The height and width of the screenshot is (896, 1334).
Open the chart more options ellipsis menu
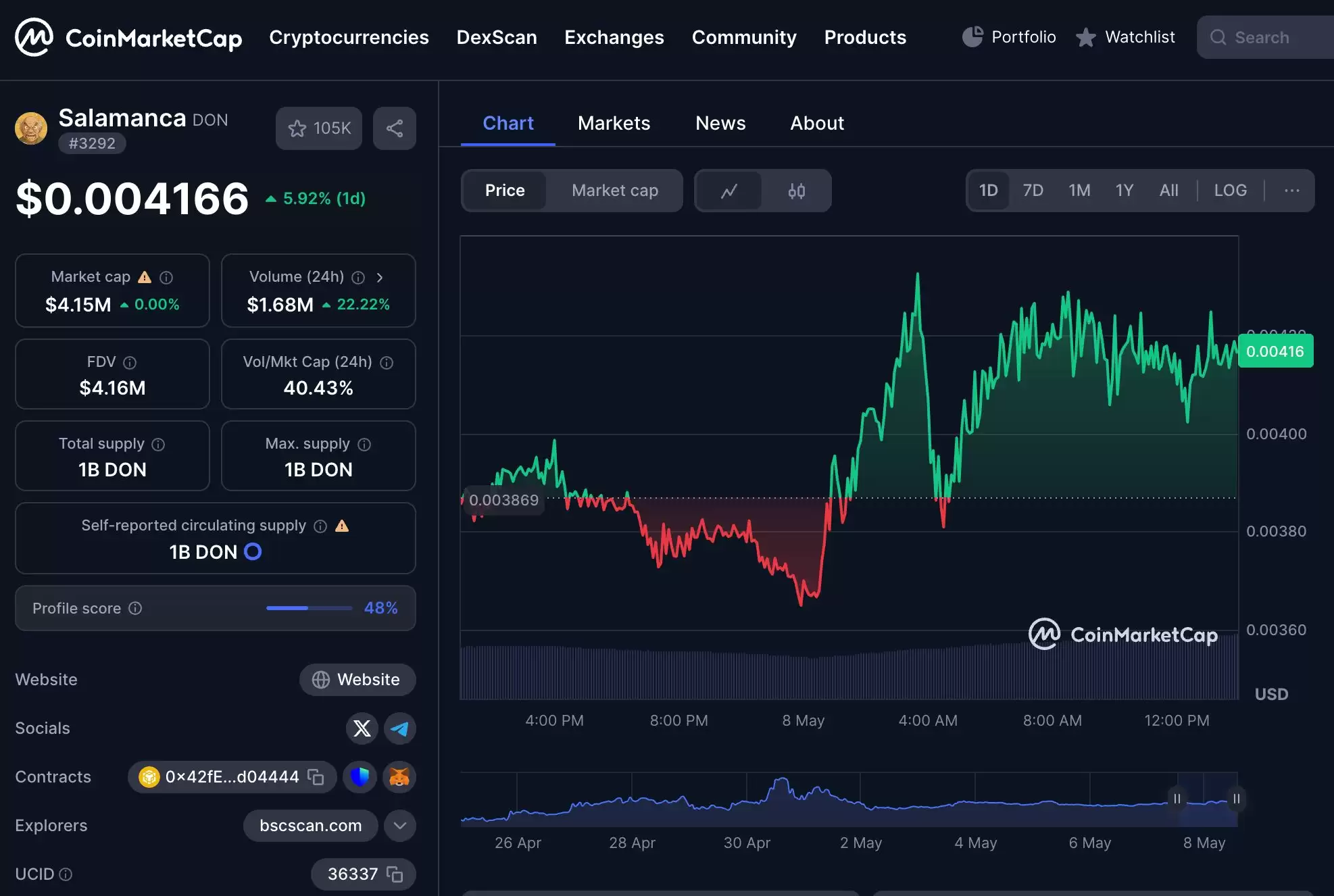coord(1291,191)
